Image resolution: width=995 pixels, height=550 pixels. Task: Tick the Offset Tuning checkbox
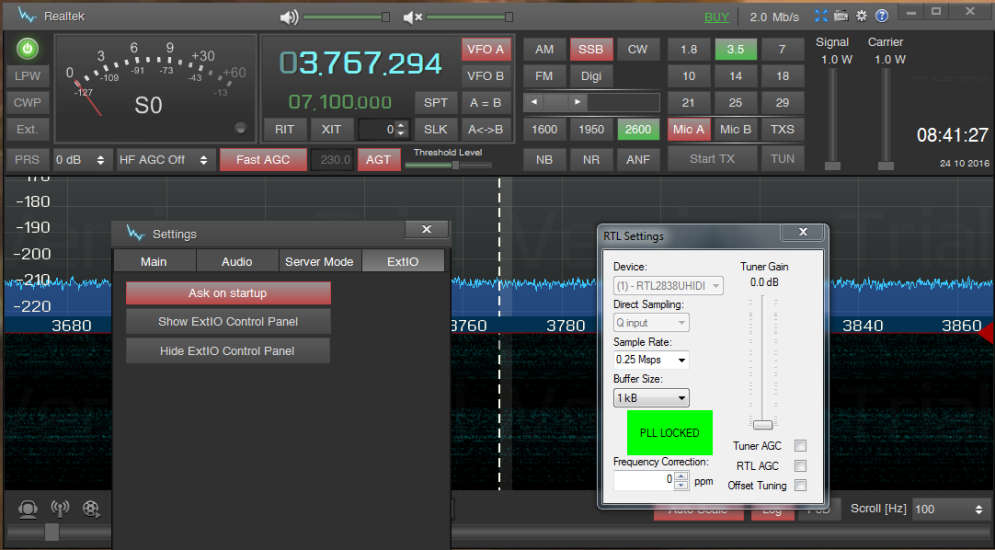click(800, 486)
